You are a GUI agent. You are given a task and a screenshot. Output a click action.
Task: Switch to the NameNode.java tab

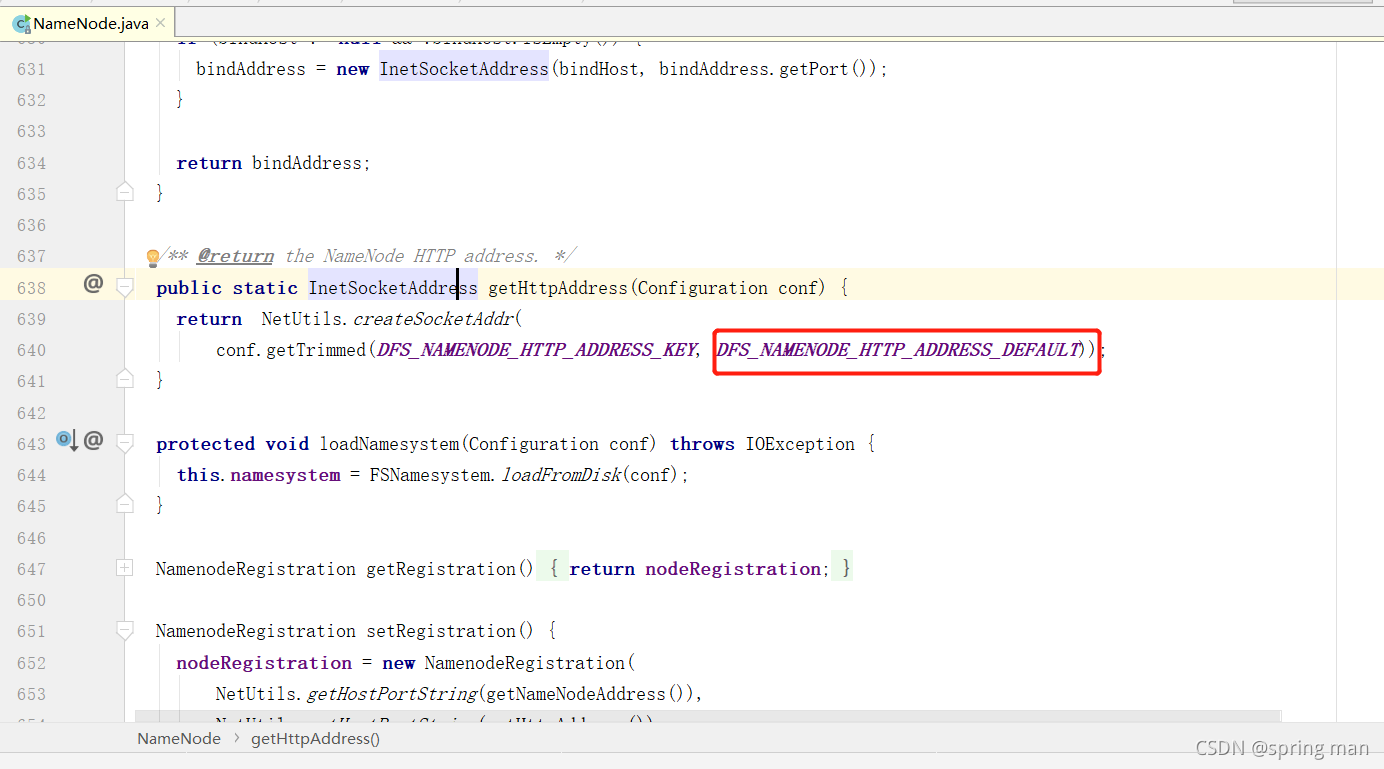88,22
